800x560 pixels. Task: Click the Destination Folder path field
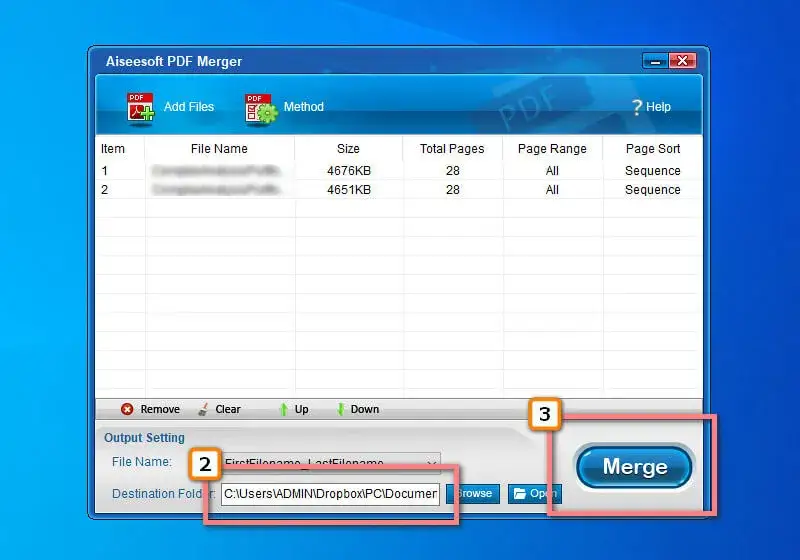coord(330,494)
